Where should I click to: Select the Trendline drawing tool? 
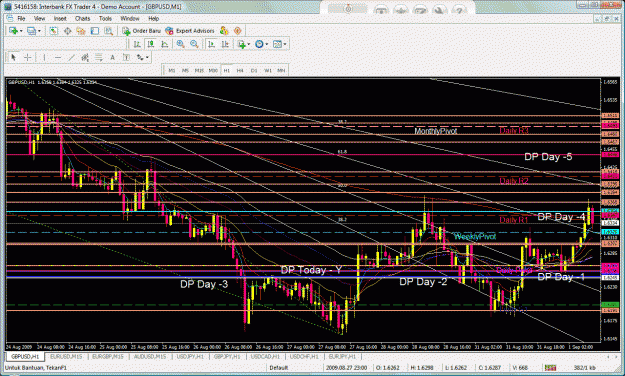71,58
